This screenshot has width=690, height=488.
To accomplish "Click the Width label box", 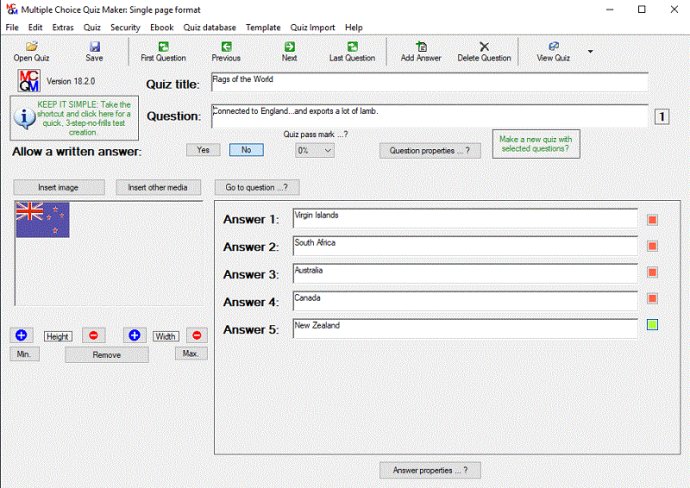I will click(x=165, y=337).
